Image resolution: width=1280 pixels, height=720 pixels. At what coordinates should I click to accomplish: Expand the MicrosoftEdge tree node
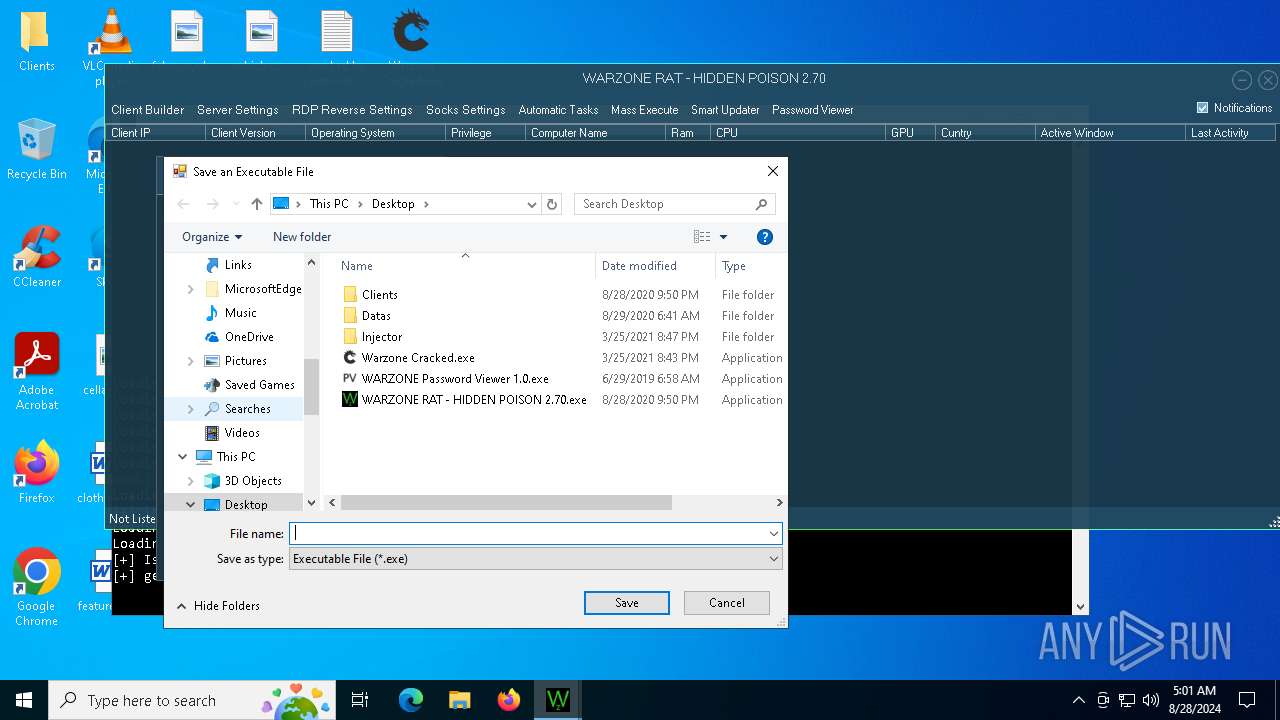(x=191, y=289)
